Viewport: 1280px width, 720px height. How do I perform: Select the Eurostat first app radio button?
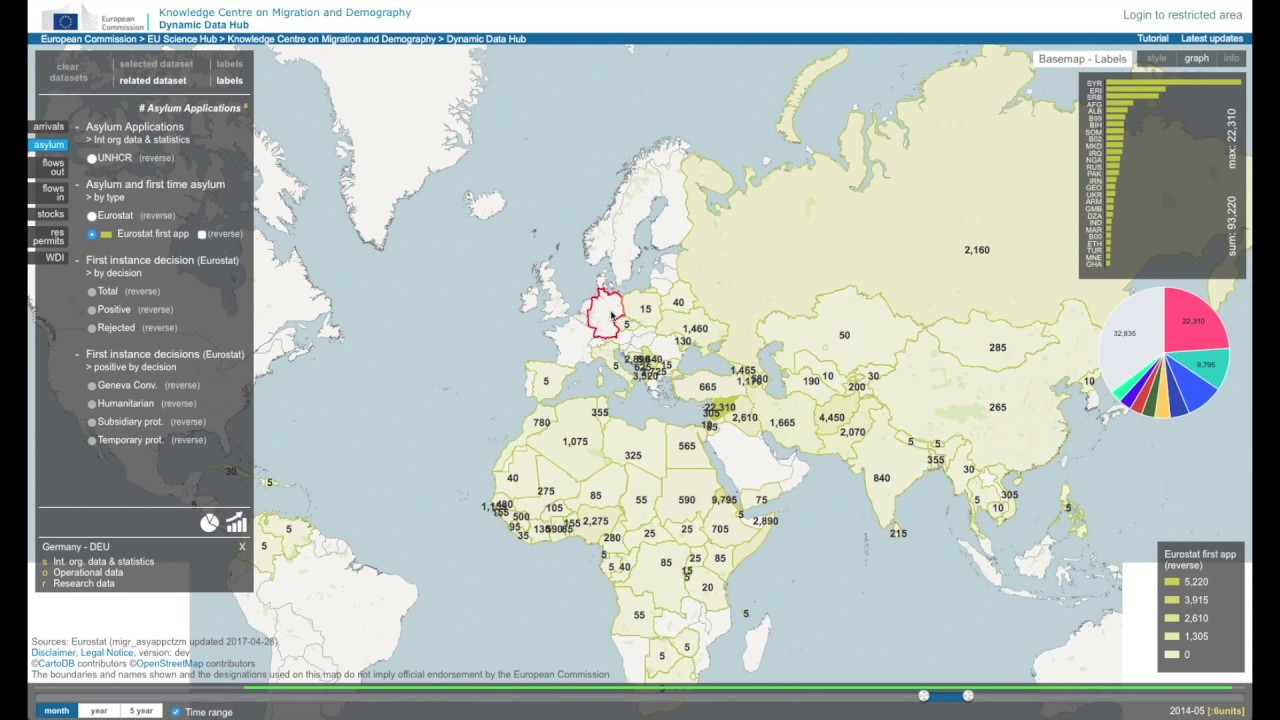(92, 234)
